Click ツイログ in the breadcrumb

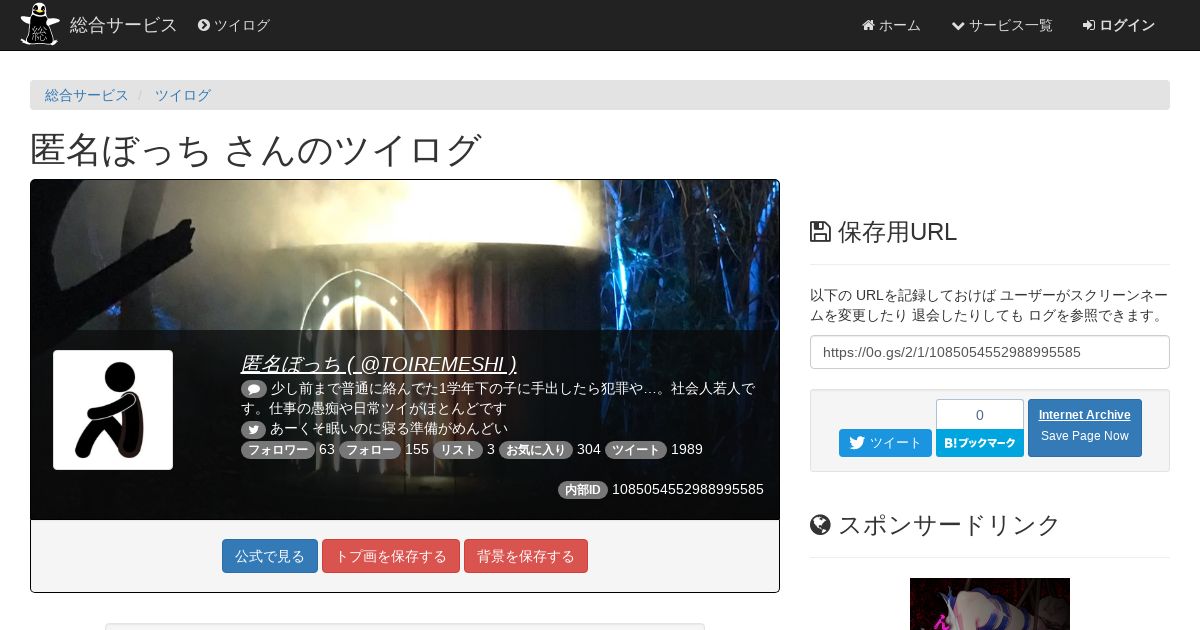tap(182, 95)
